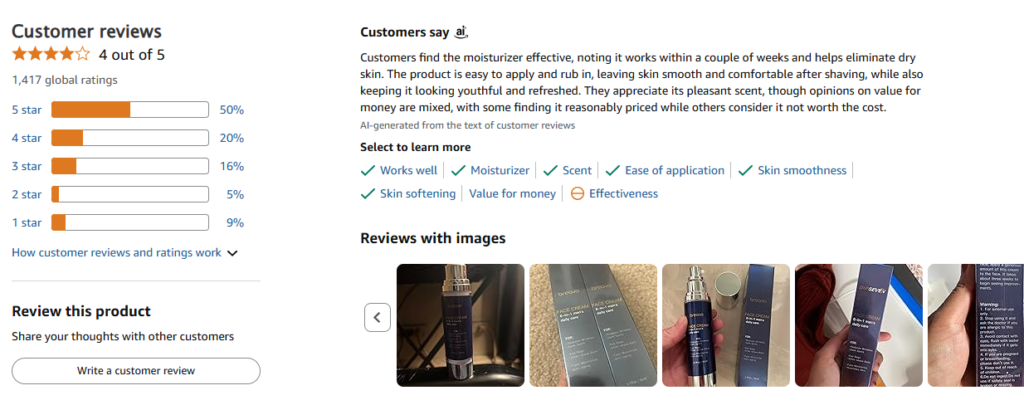The height and width of the screenshot is (405, 1024).
Task: Filter reviews by 5 star
Action: 128,110
